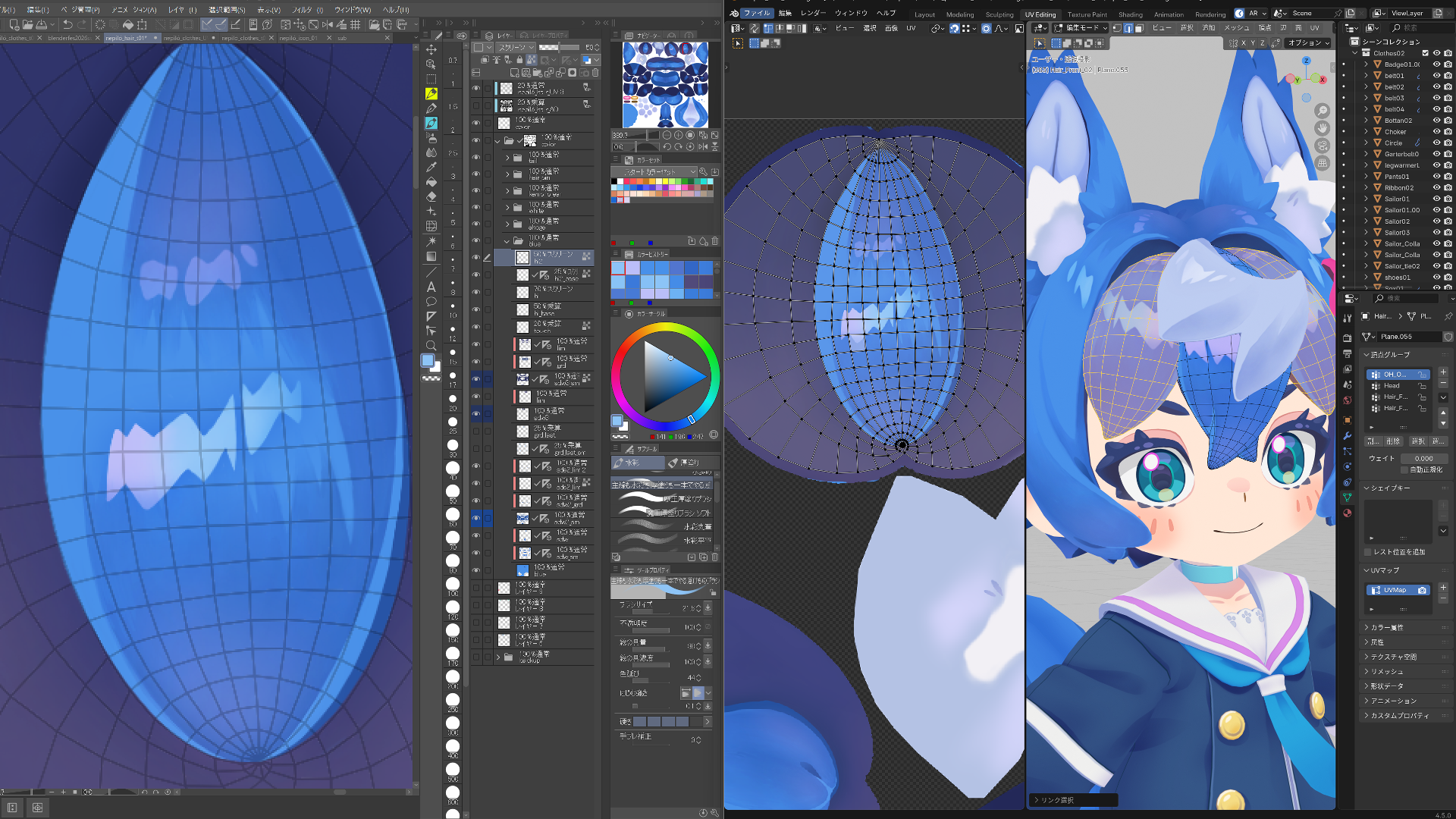This screenshot has width=1456, height=819.
Task: Switch to the Texture Paint workspace tab
Action: click(1087, 14)
